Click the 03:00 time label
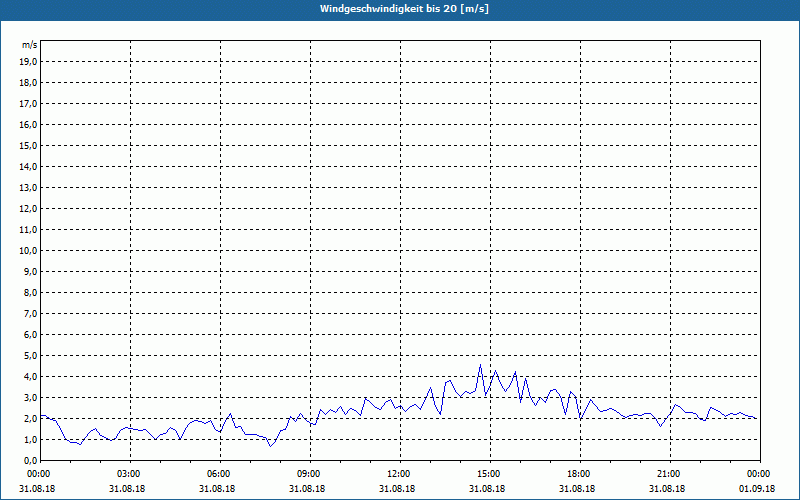 [131, 474]
